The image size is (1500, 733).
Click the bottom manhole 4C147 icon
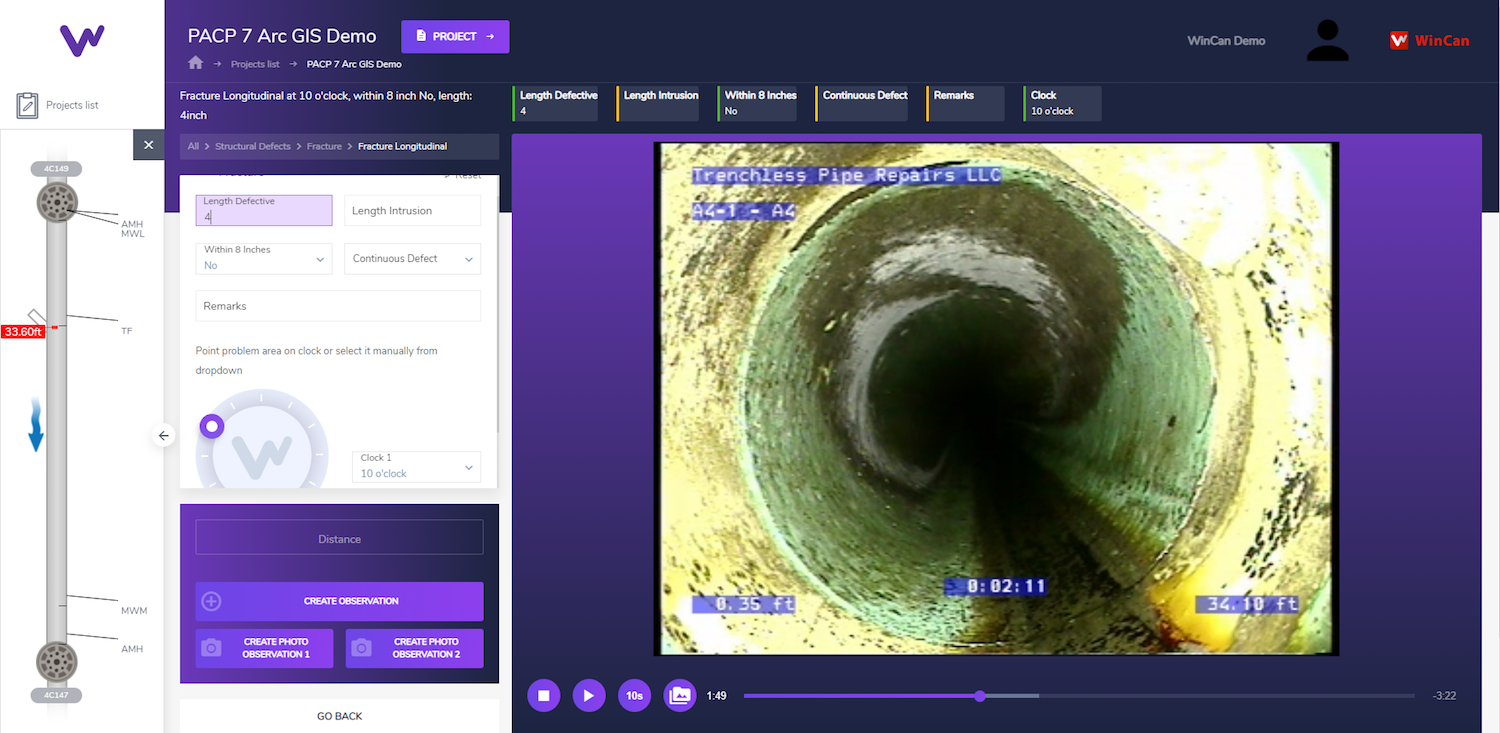[56, 662]
